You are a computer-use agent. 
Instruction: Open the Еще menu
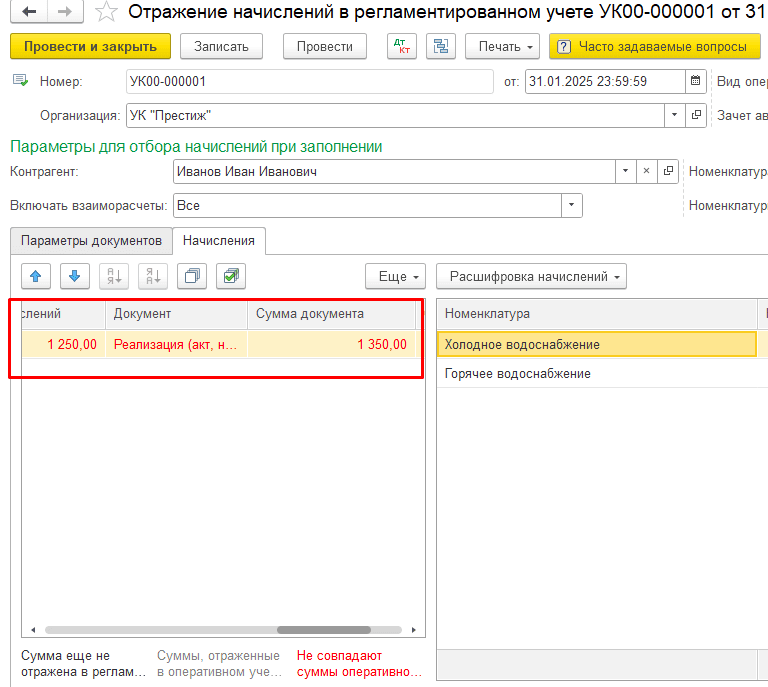coord(396,276)
